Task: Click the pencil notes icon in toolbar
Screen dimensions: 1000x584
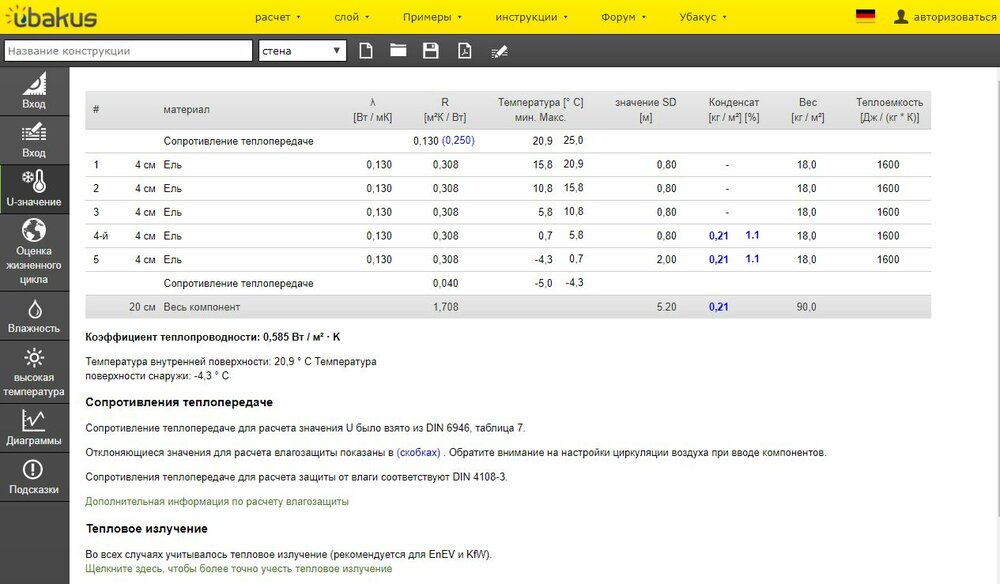Action: pos(499,51)
